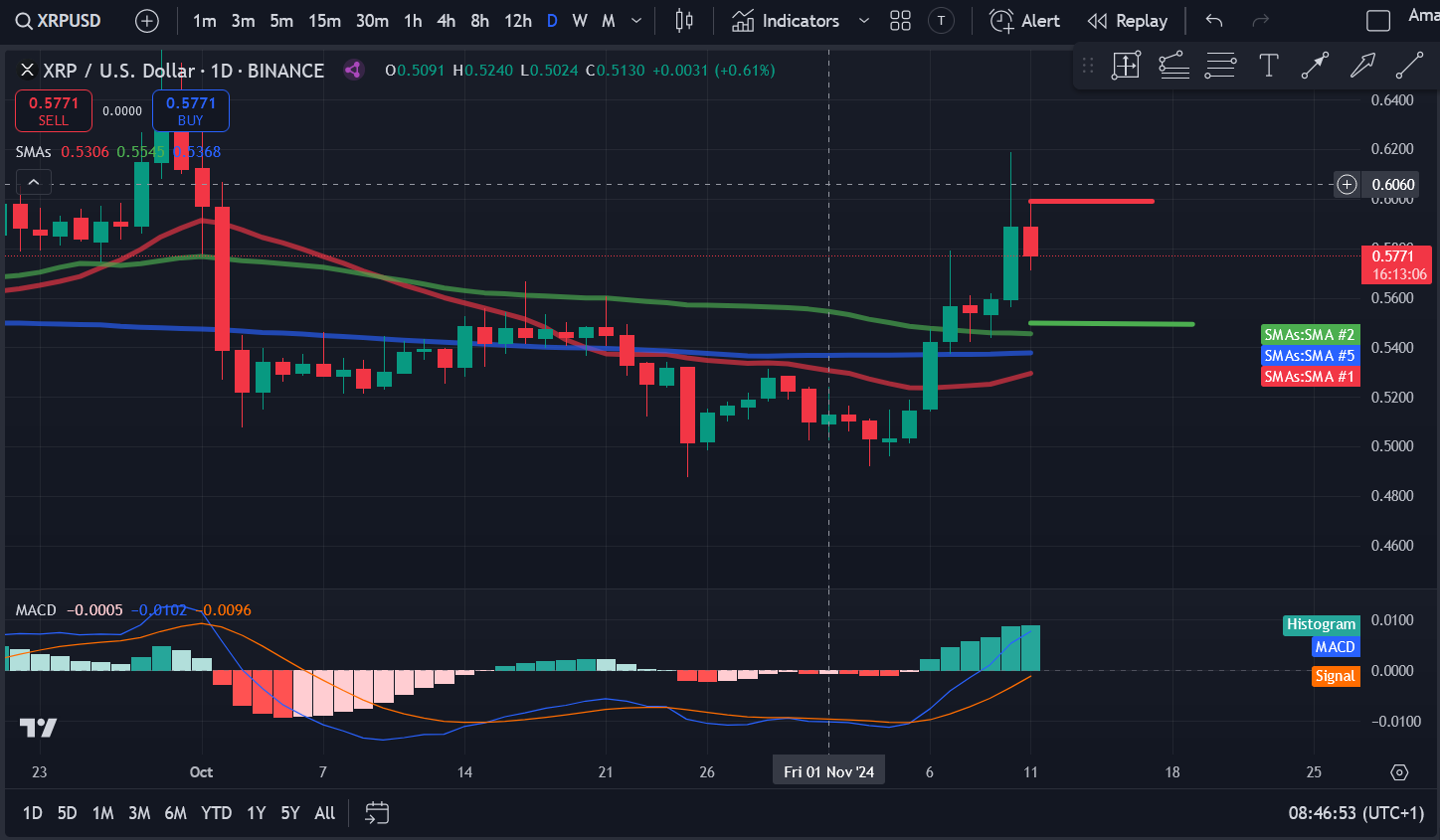
Task: Start bar Replay mode
Action: 1128,21
